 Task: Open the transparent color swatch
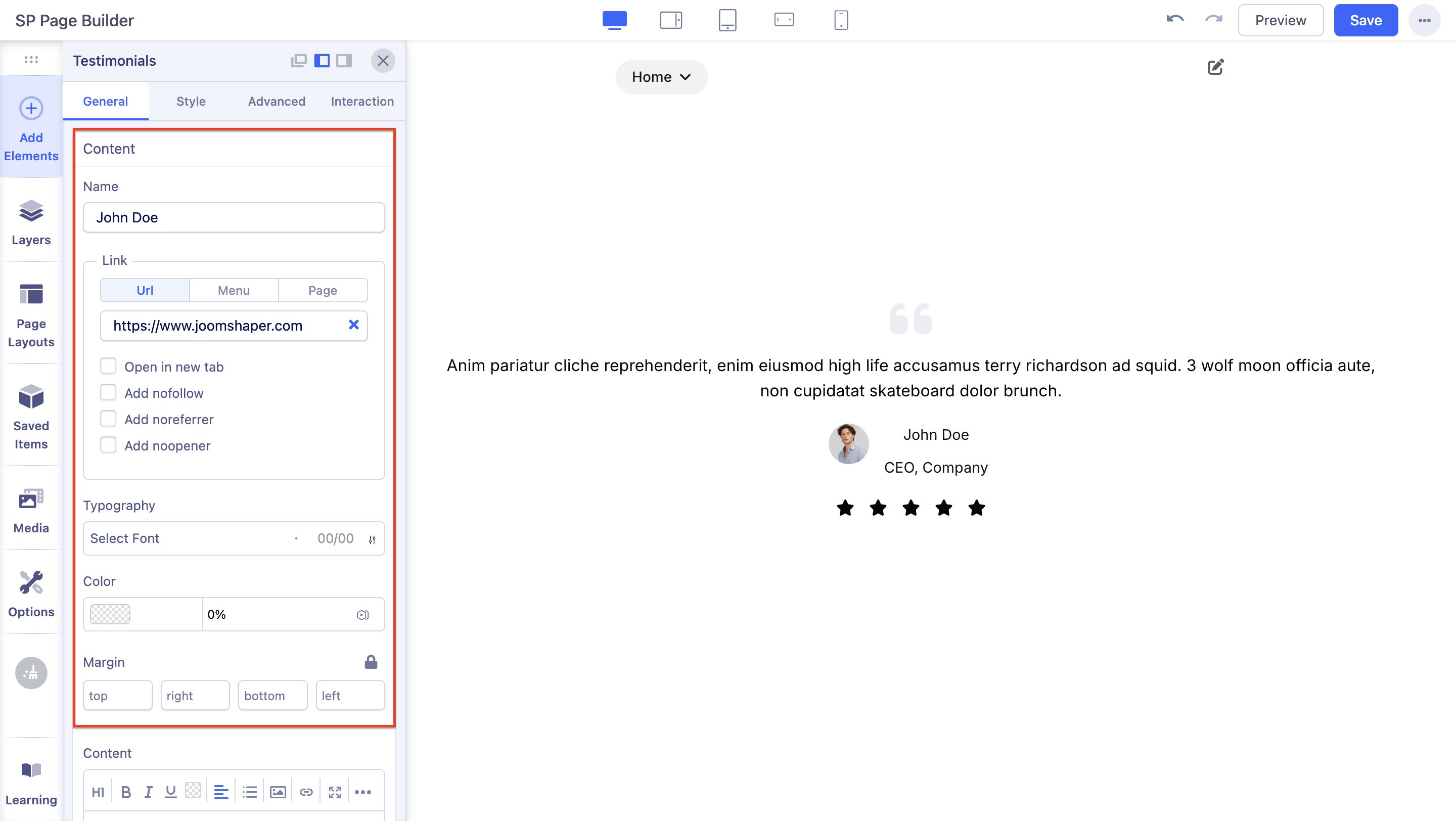click(110, 614)
